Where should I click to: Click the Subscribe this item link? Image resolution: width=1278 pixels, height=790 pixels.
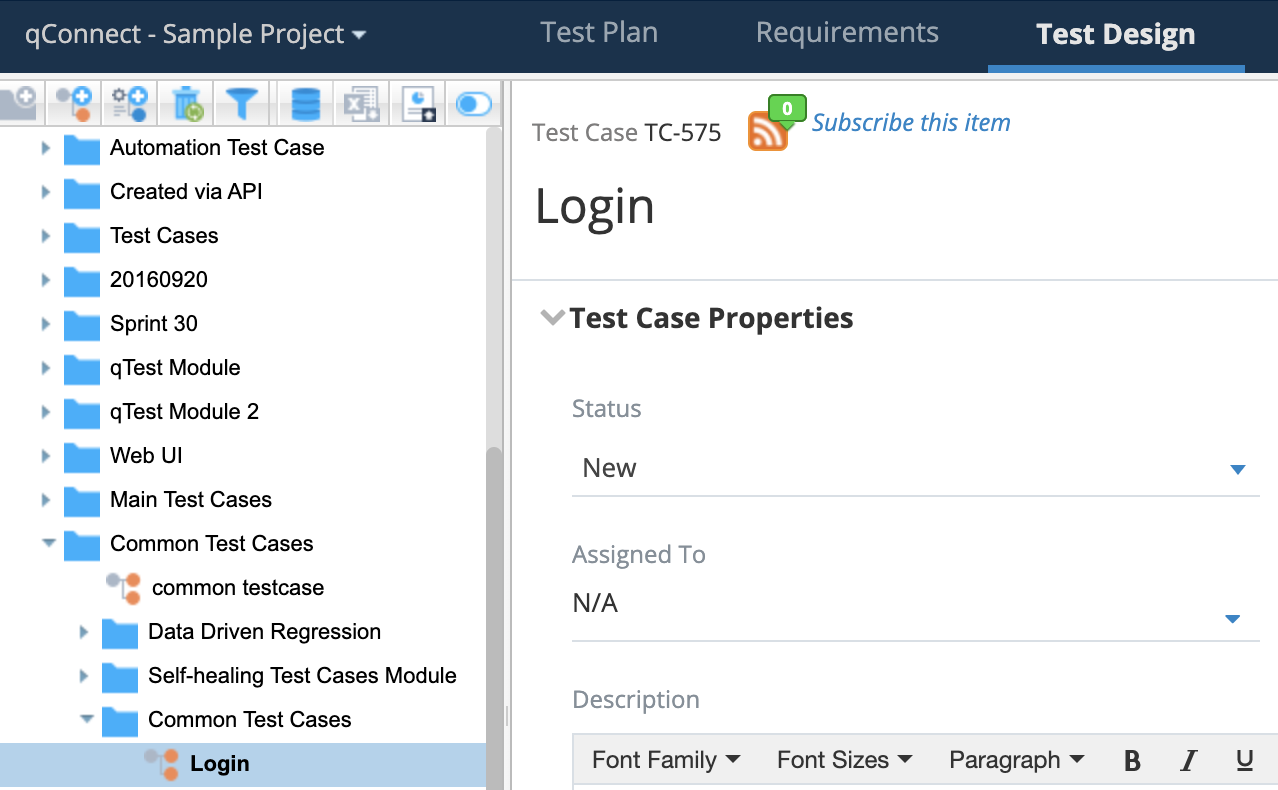(x=911, y=122)
